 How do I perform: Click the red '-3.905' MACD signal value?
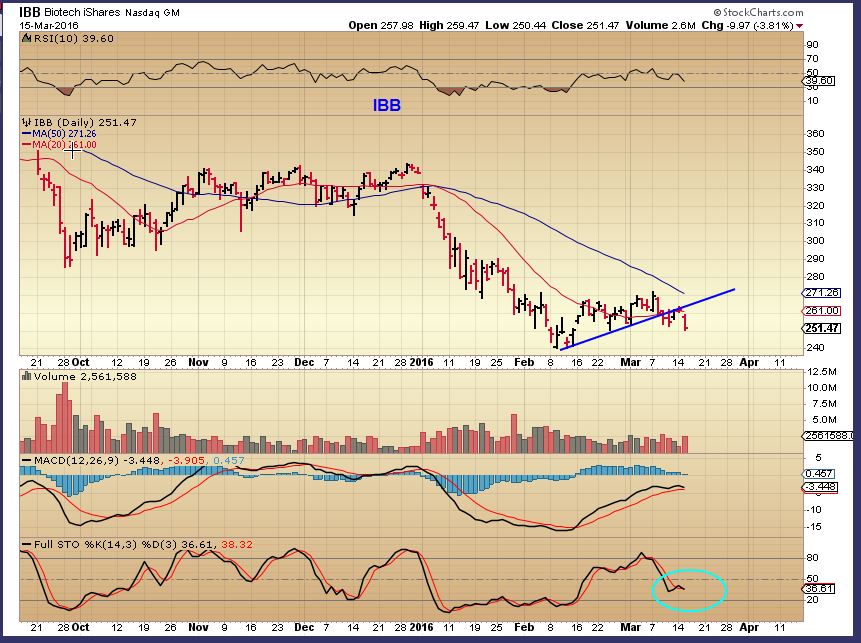tap(186, 460)
